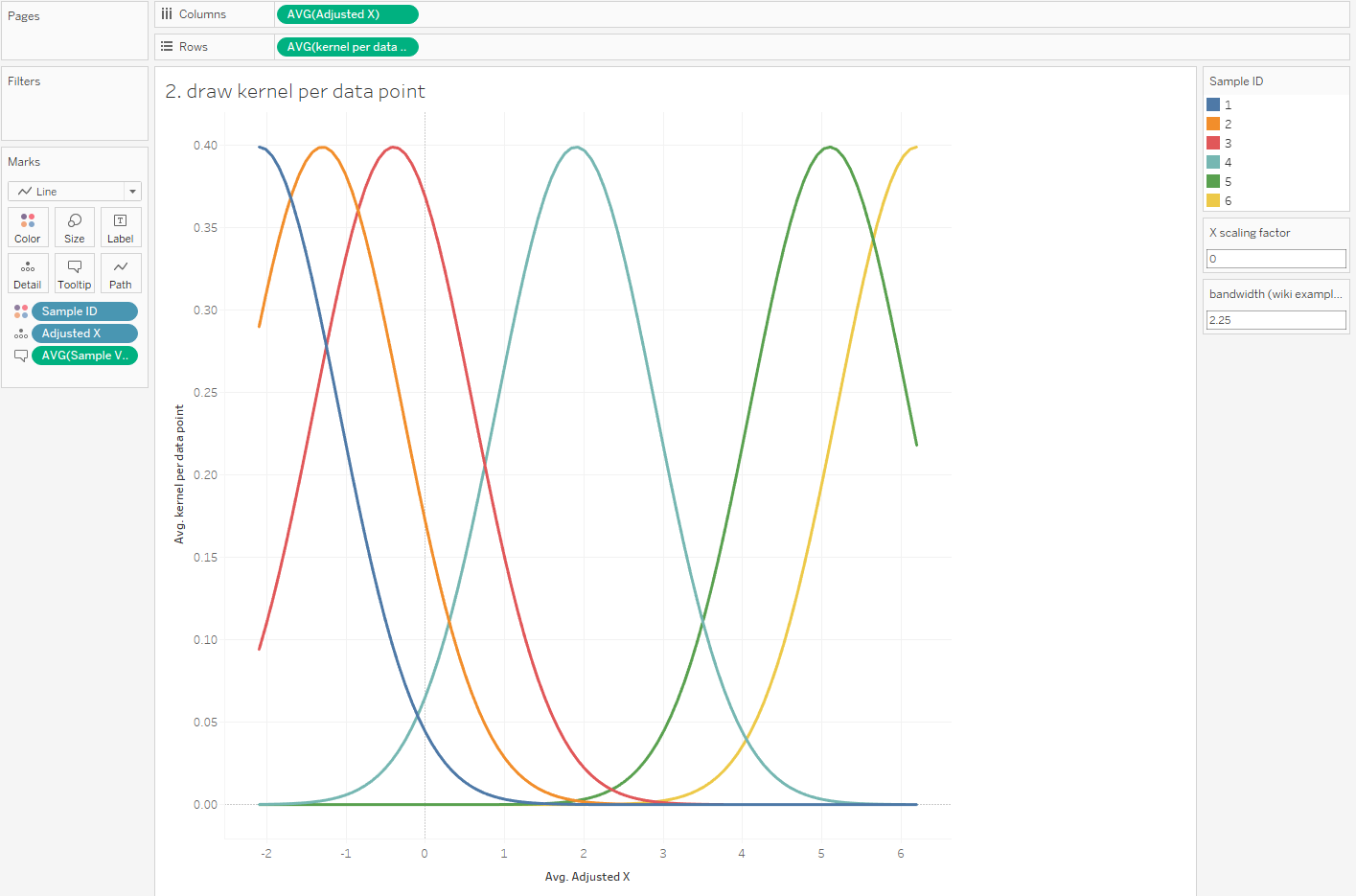
Task: Open the Label marks card
Action: [121, 227]
